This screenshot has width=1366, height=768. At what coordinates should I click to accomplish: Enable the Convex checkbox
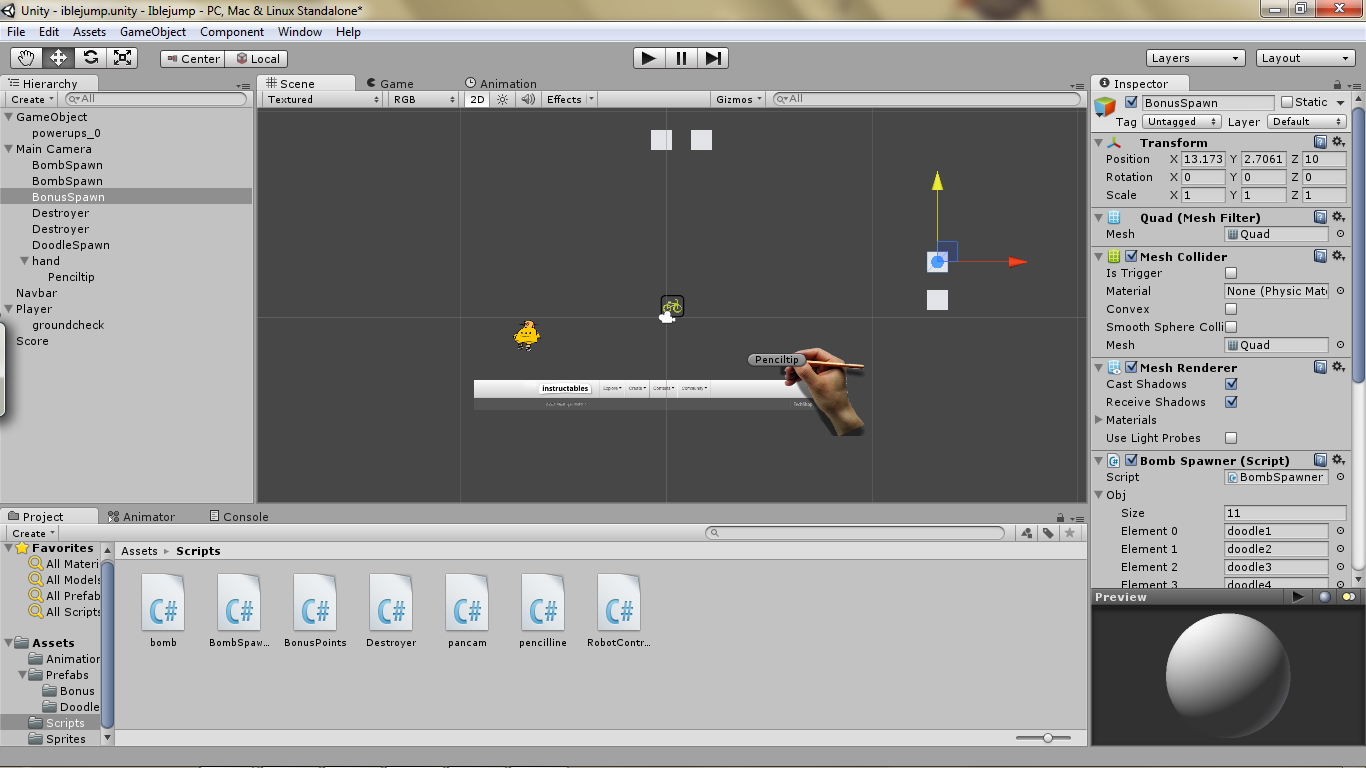coord(1231,309)
